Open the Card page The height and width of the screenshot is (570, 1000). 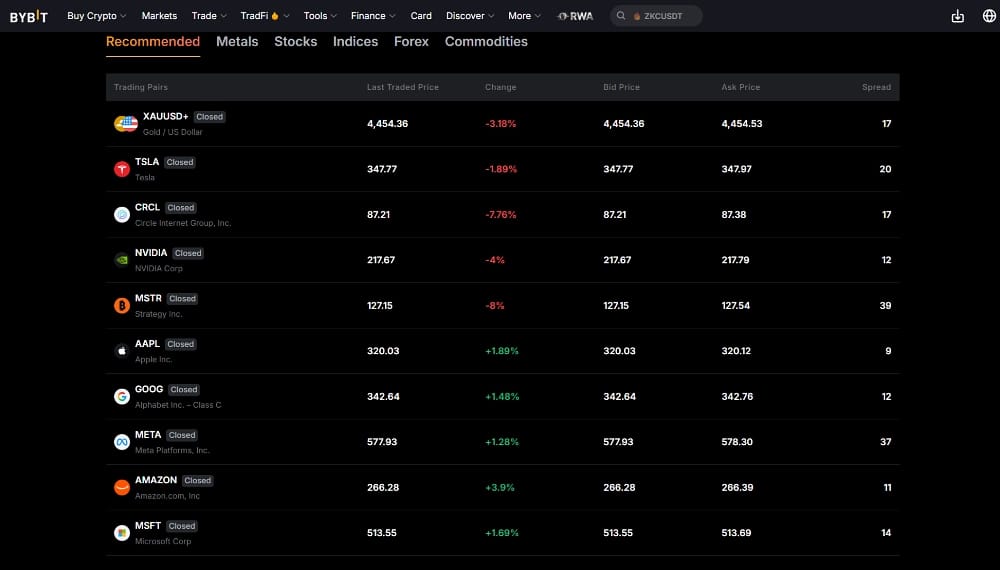[x=421, y=16]
